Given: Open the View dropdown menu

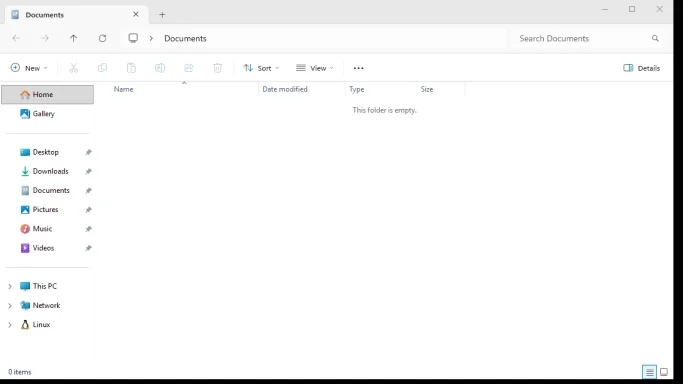Looking at the screenshot, I should click(x=315, y=68).
